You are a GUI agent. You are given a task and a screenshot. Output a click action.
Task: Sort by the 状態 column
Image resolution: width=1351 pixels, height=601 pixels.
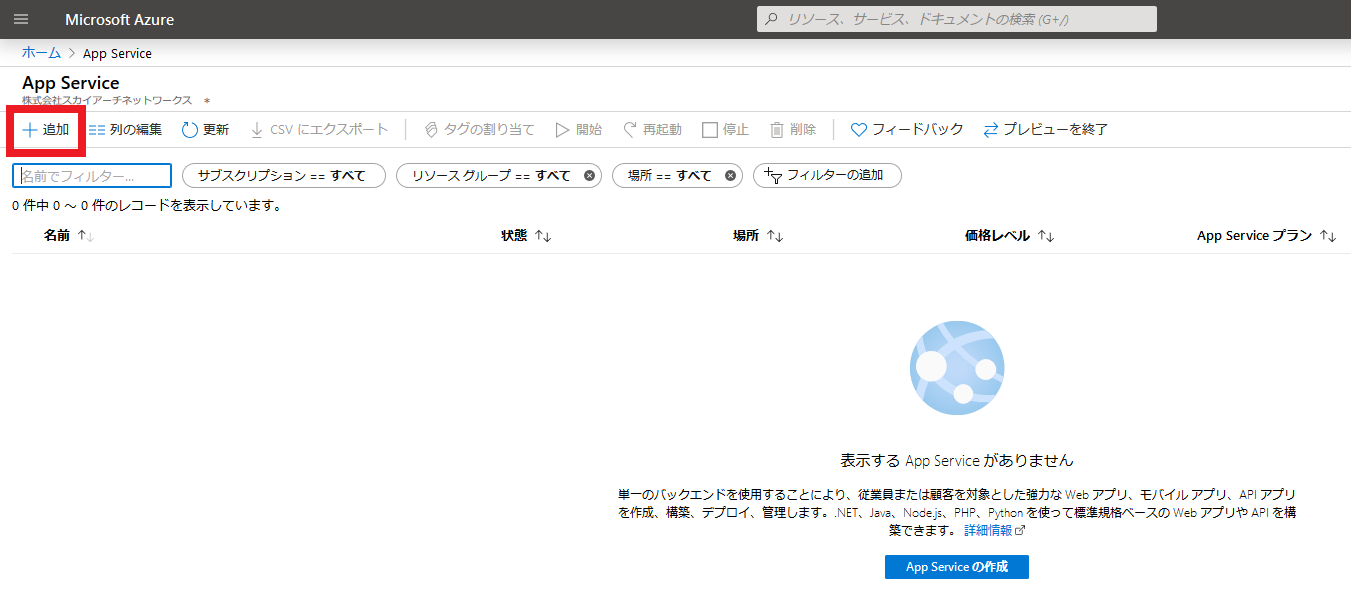pos(526,236)
